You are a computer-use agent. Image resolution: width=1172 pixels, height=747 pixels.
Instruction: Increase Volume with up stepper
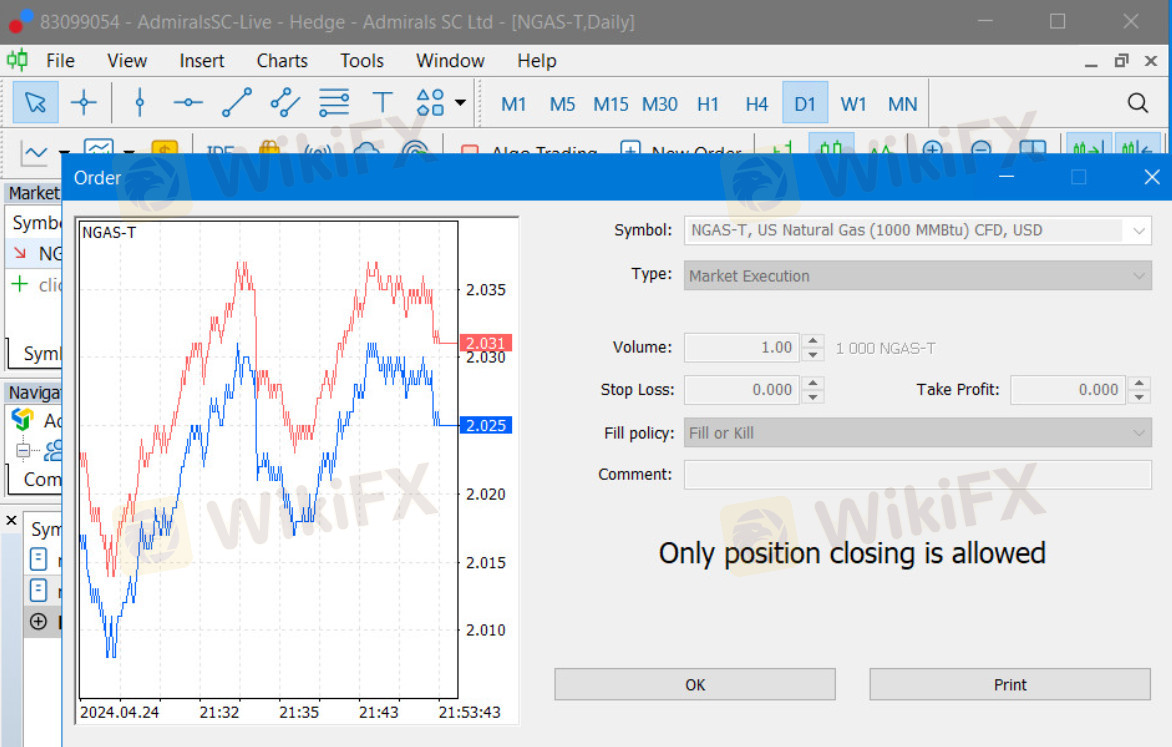pyautogui.click(x=812, y=340)
